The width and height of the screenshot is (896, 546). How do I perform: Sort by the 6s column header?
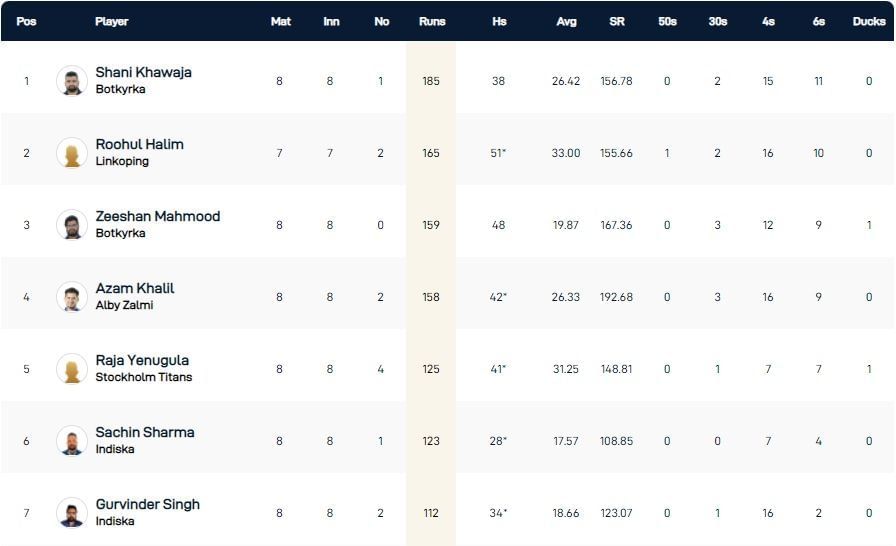819,21
